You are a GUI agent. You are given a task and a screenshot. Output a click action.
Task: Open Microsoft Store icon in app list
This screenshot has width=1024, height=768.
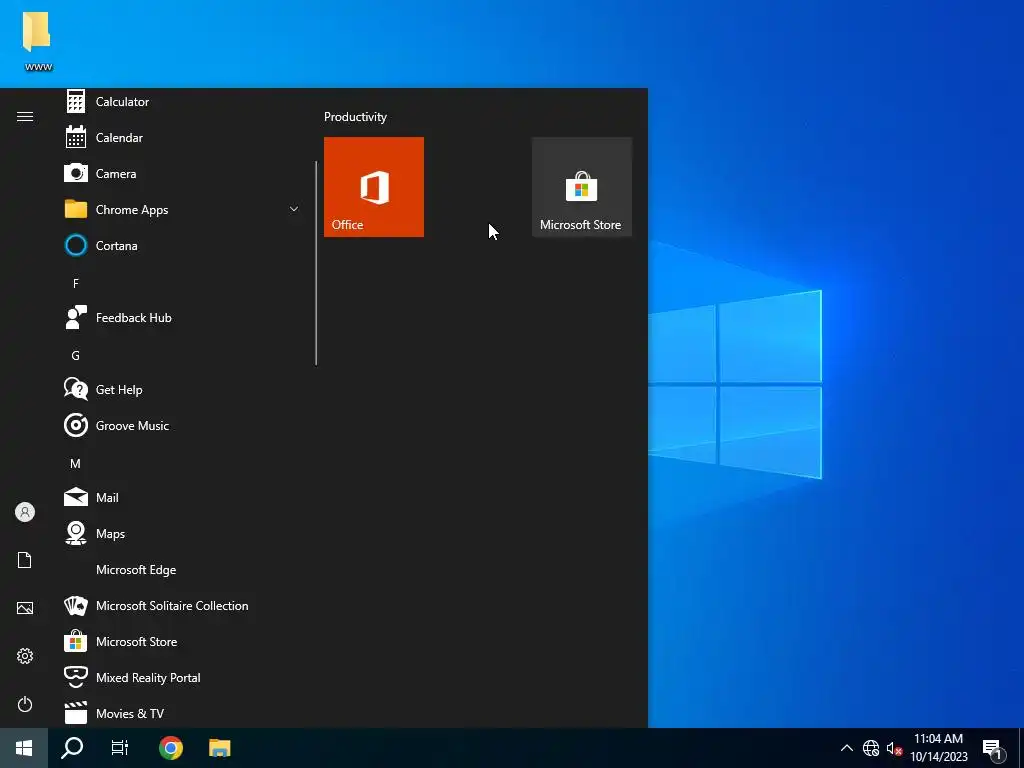(x=76, y=641)
